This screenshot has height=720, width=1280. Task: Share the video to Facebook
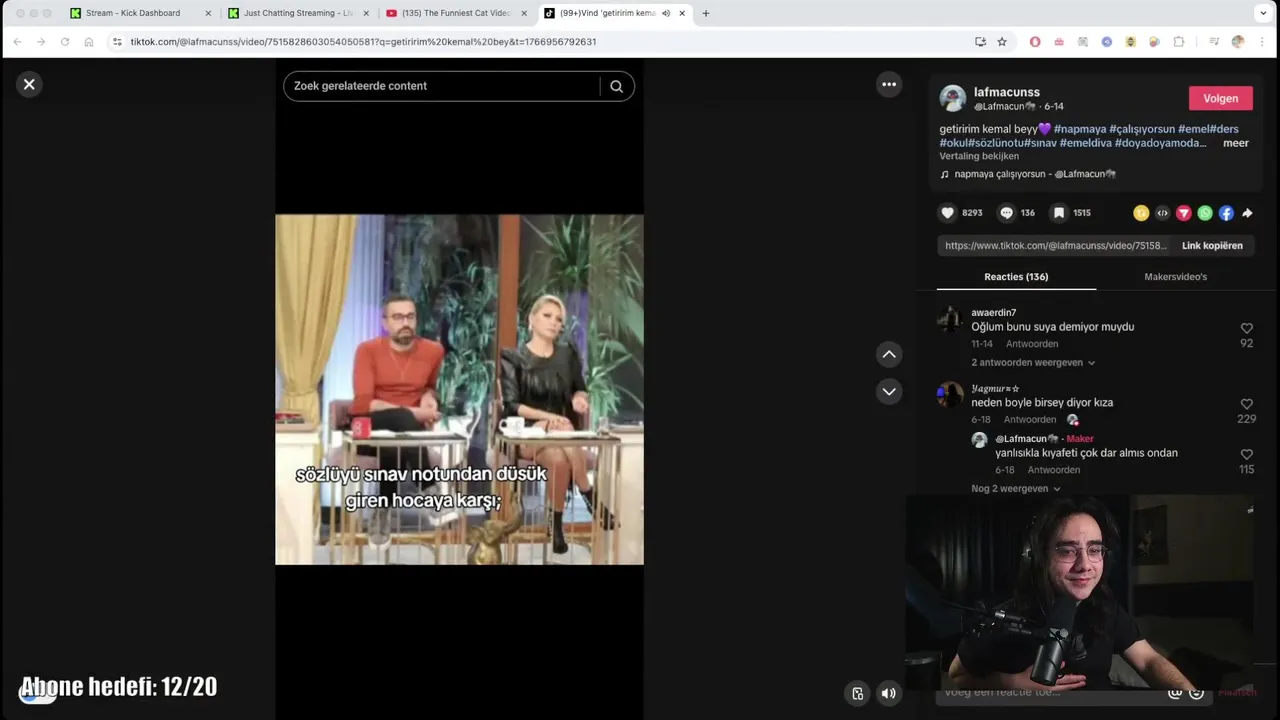tap(1226, 213)
